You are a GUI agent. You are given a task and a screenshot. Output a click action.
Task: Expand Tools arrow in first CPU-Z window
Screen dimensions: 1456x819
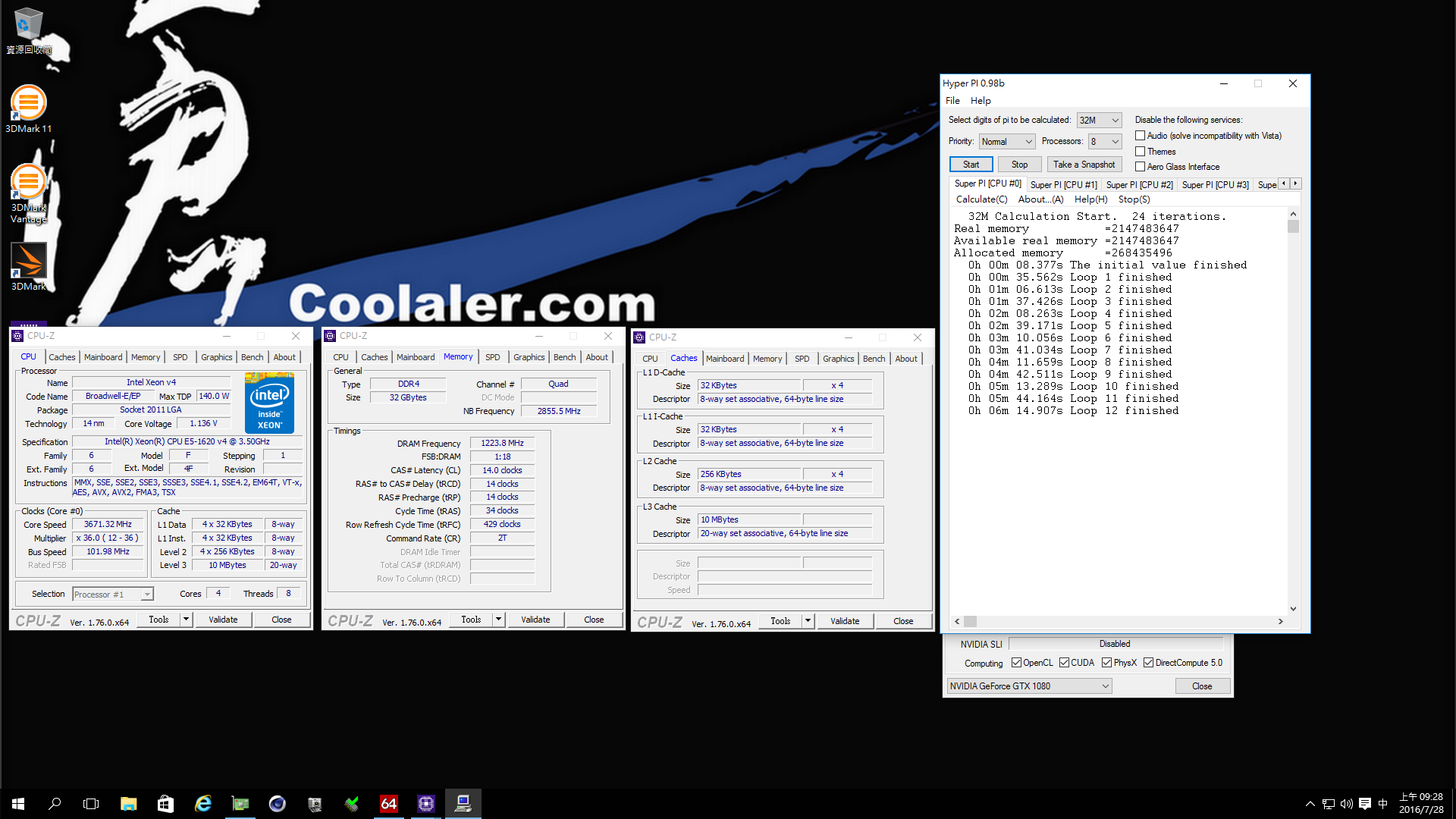click(186, 620)
